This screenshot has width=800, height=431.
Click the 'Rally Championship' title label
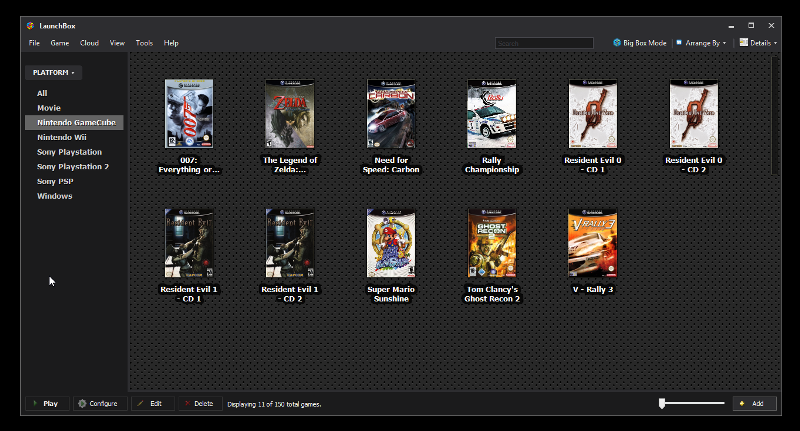click(x=492, y=165)
